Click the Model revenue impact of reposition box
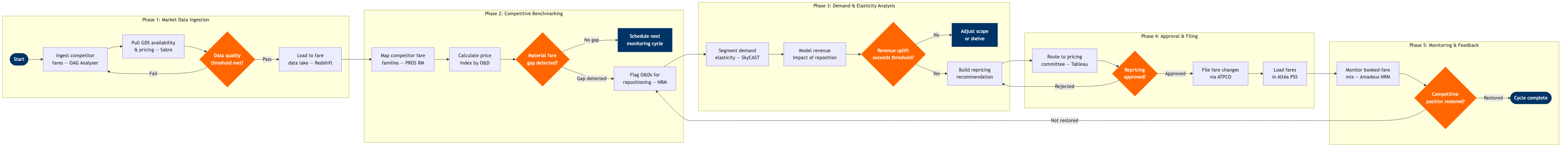The image size is (1568, 148). [814, 55]
